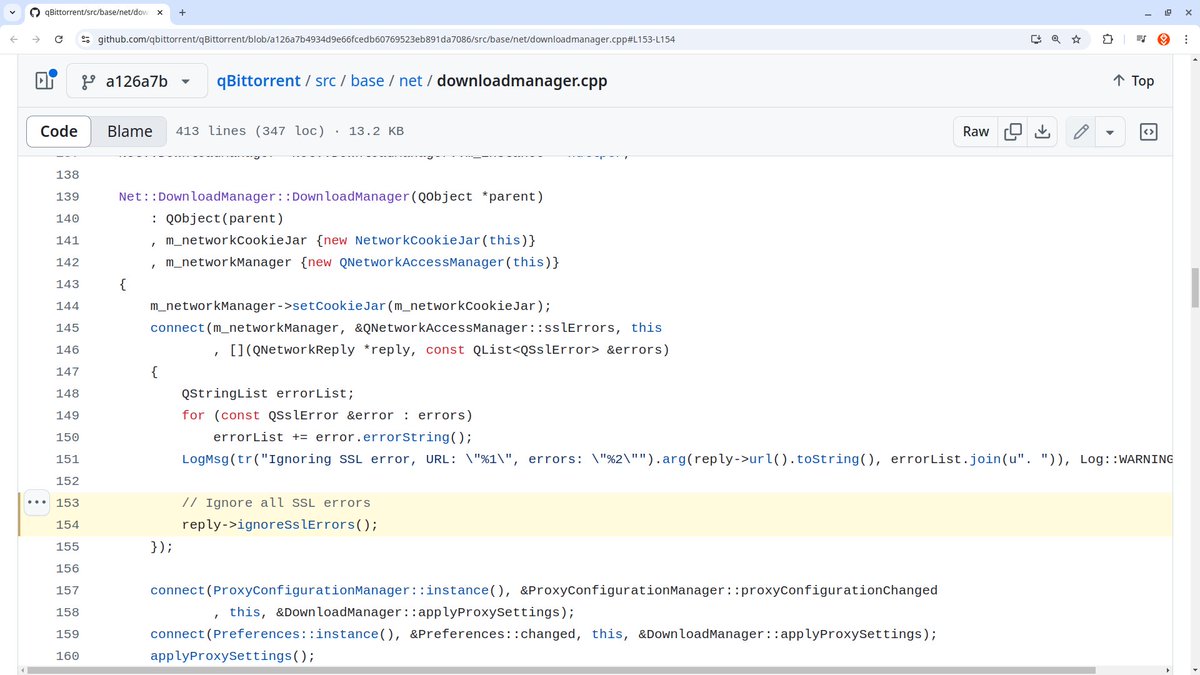Click the '// Ignore all SSL errors' comment
Image resolution: width=1200 pixels, height=675 pixels.
coord(276,503)
